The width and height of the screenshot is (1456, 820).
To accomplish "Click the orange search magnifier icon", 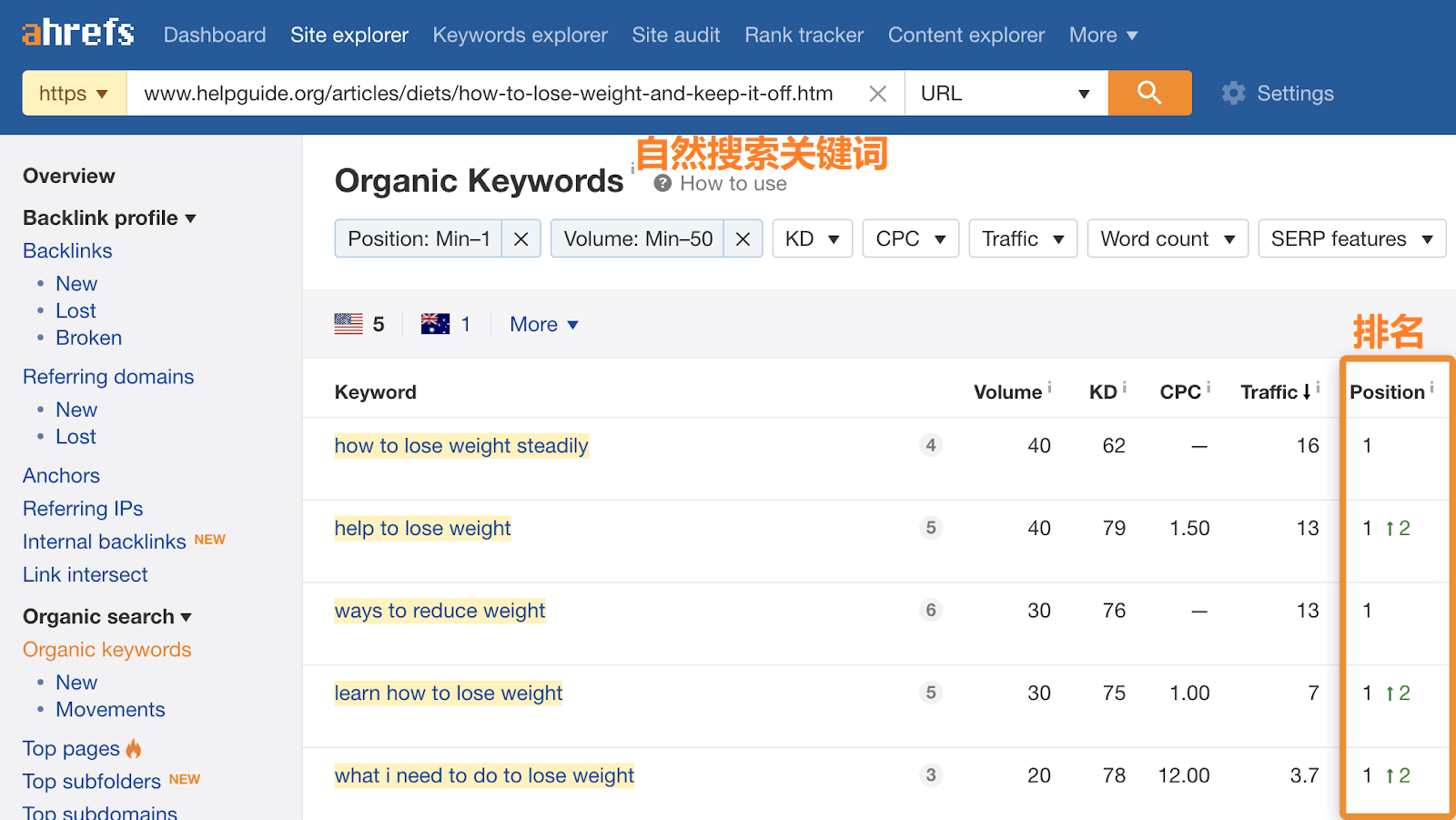I will coord(1148,92).
